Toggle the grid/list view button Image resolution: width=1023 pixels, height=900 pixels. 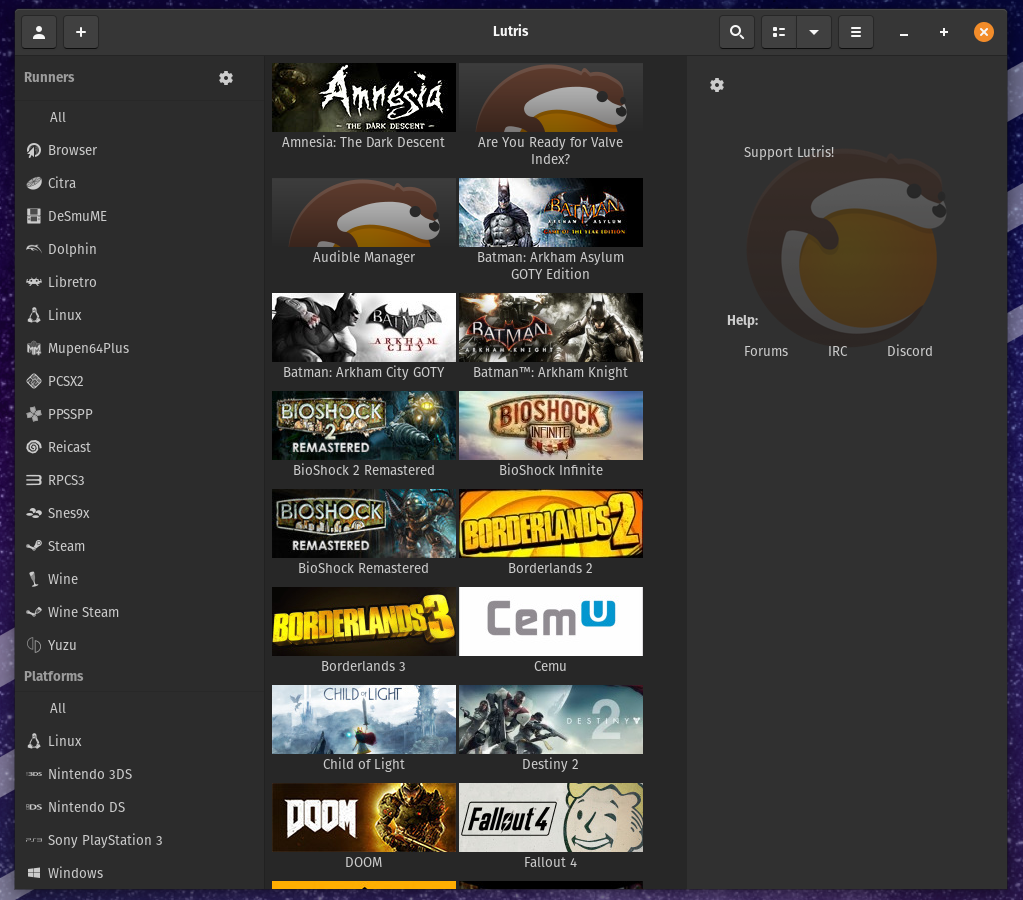[779, 33]
